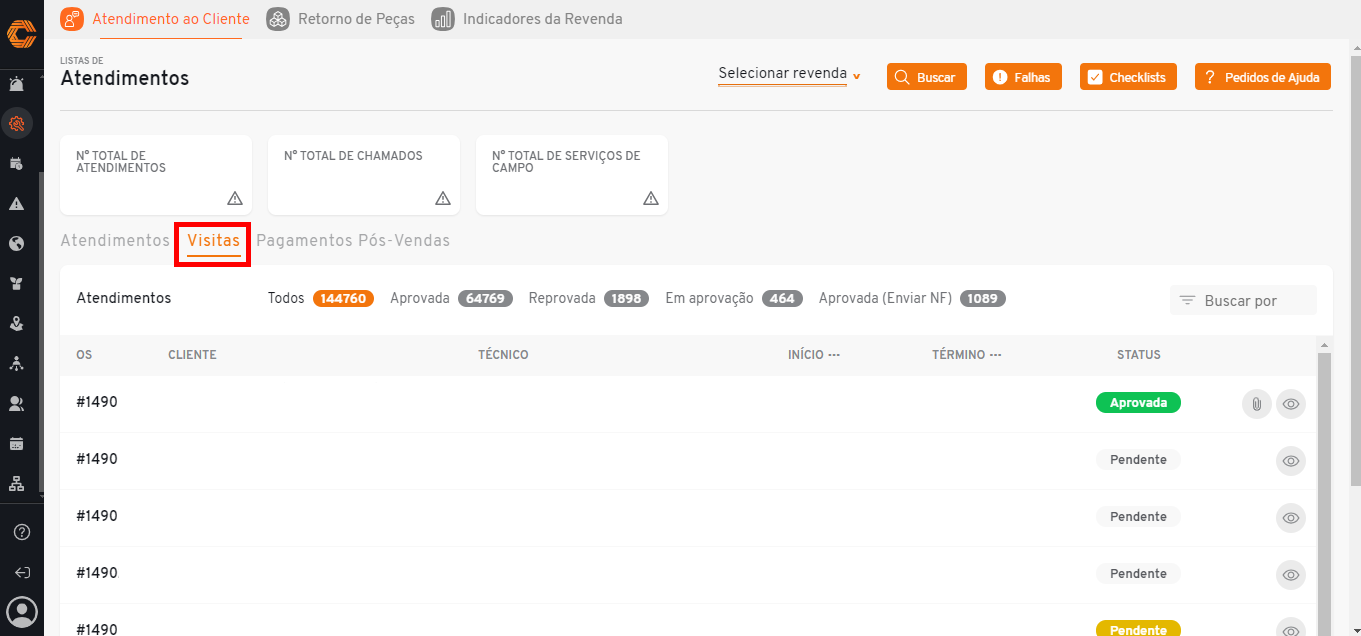Open the Selecionar revenda dropdown
This screenshot has width=1361, height=636.
[789, 75]
